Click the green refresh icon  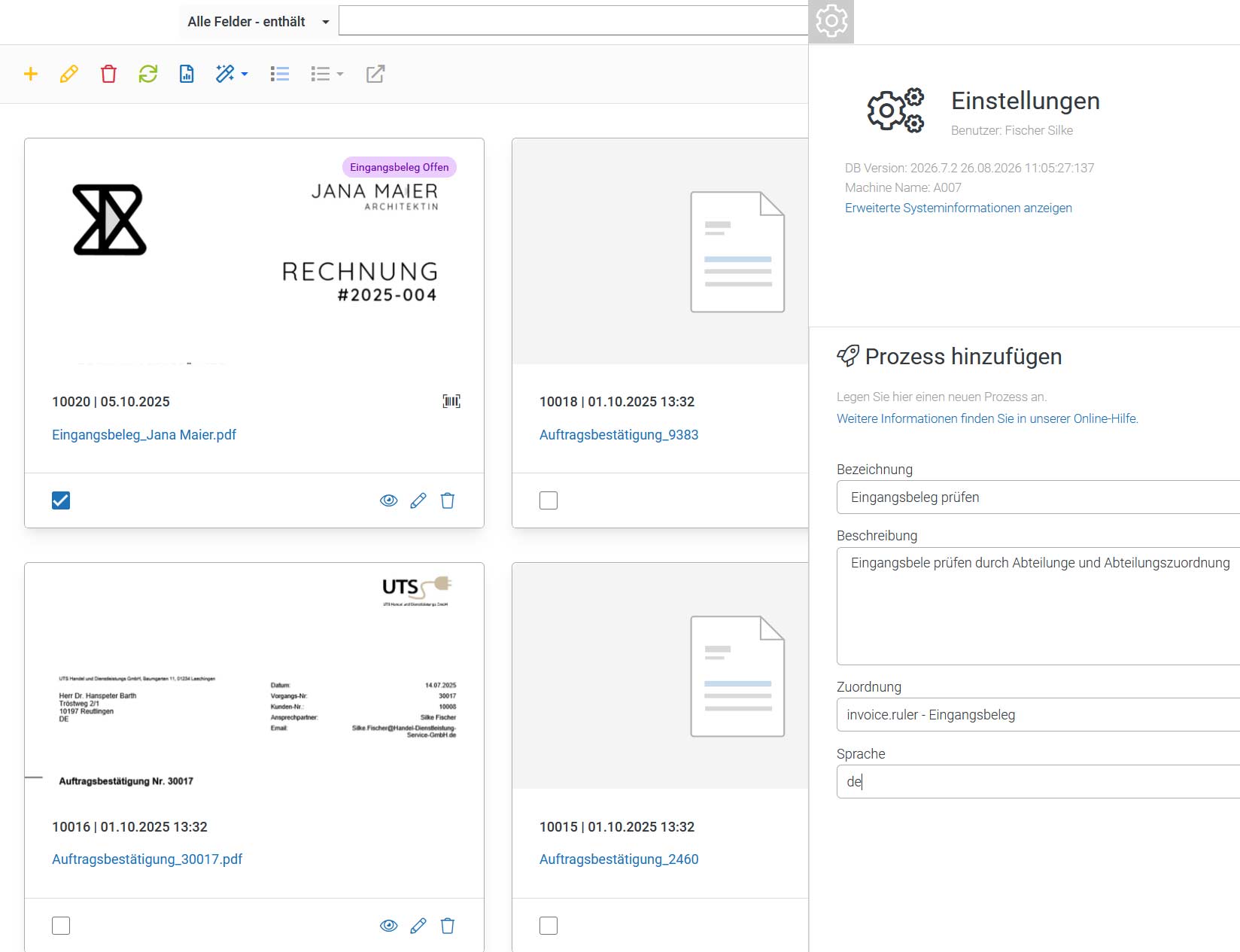click(148, 74)
